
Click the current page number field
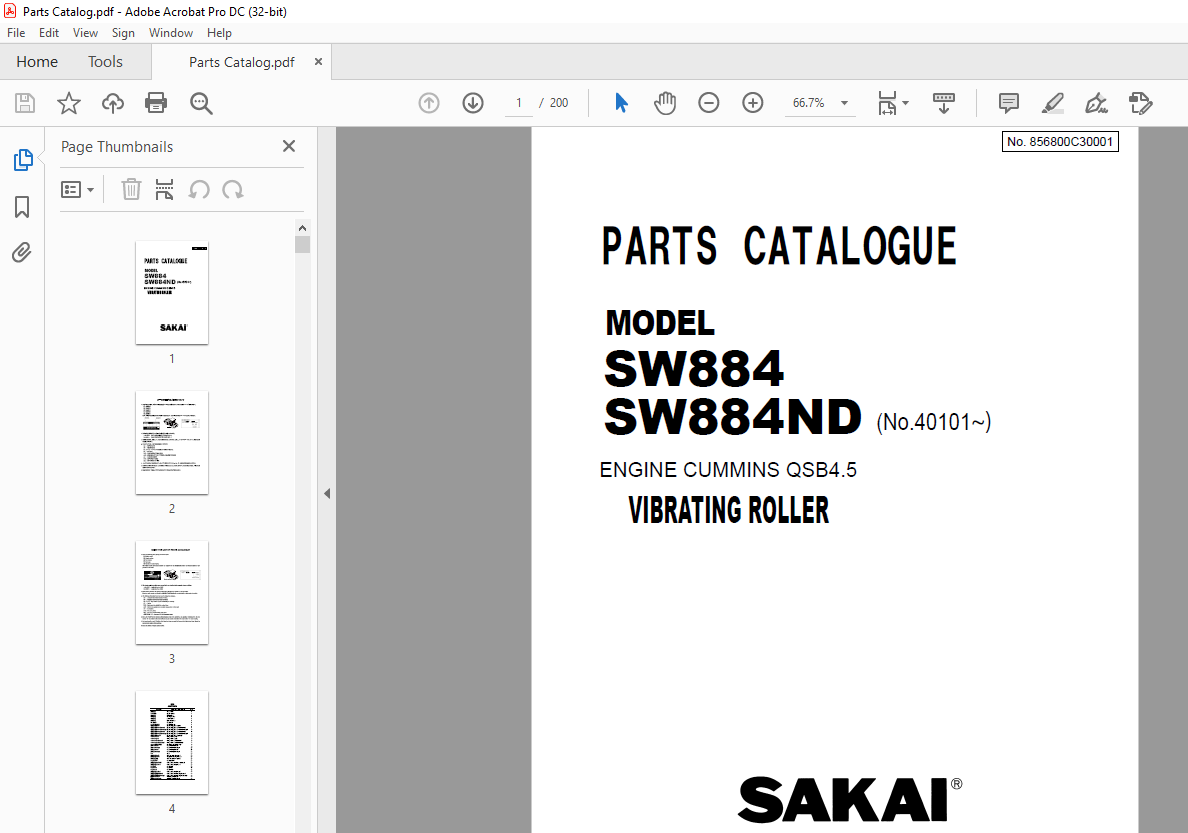[519, 103]
